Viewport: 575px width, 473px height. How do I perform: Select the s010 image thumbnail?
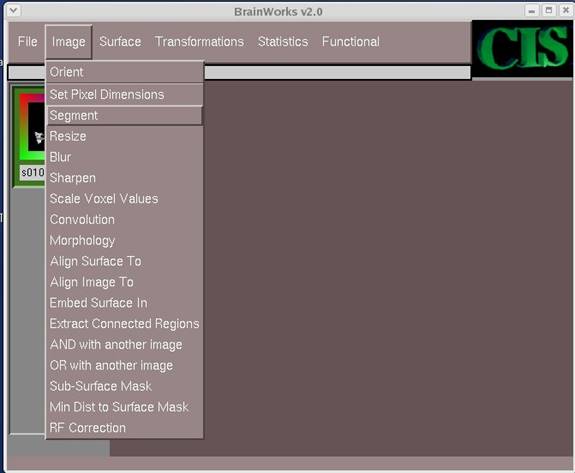point(29,136)
